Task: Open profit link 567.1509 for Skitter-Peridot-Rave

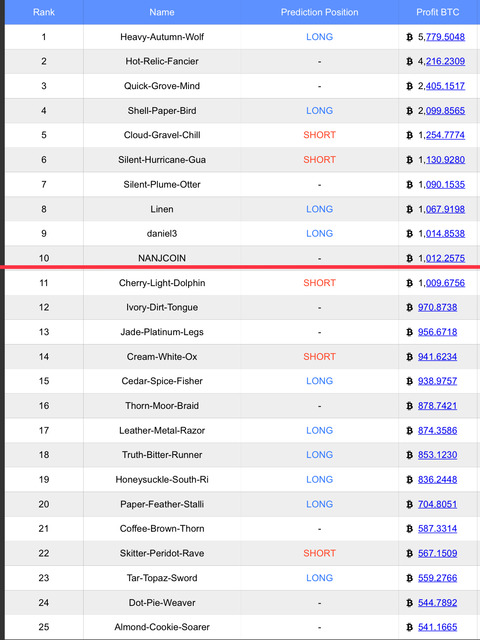Action: click(438, 553)
